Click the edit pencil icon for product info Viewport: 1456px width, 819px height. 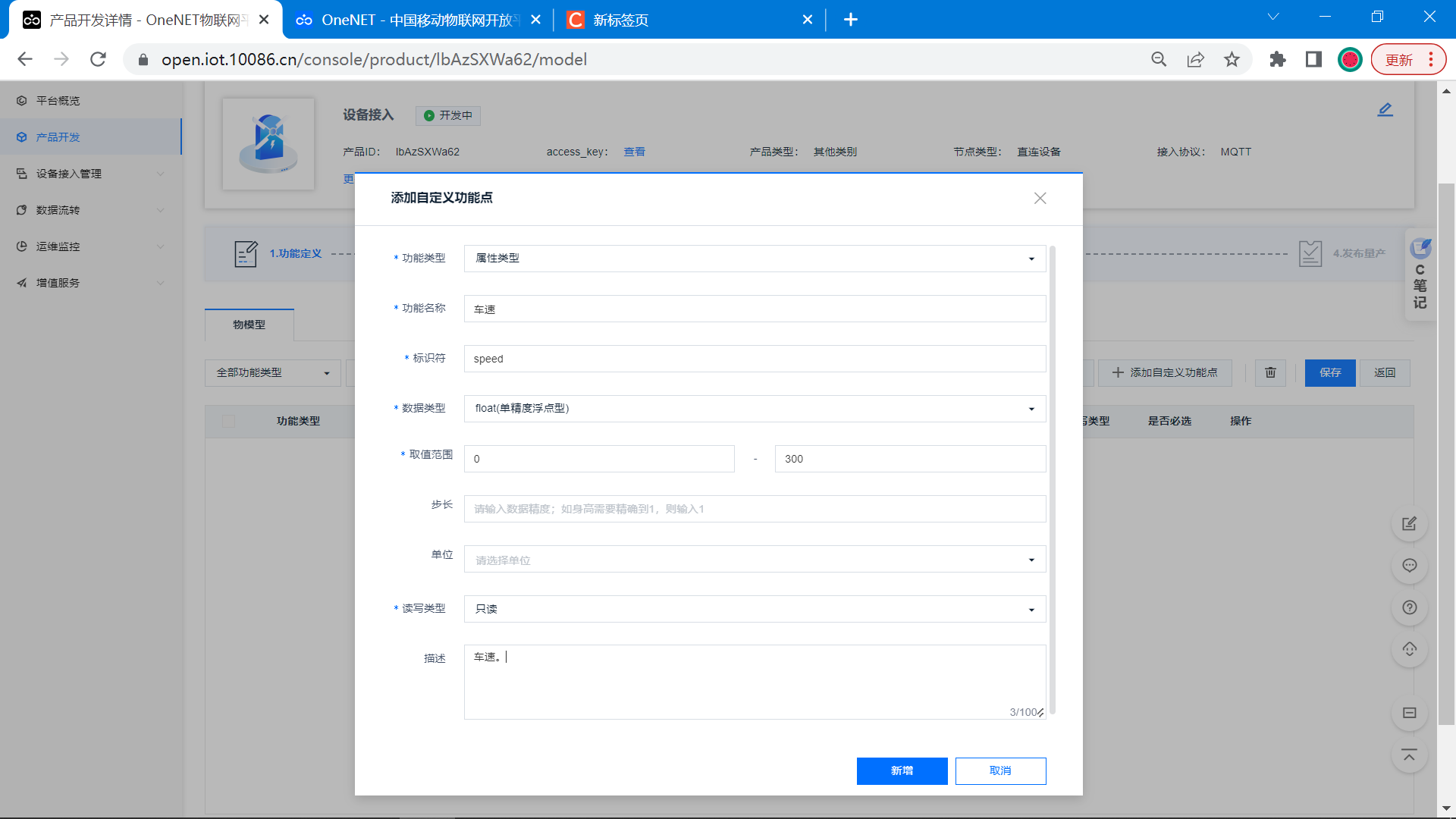[x=1385, y=110]
